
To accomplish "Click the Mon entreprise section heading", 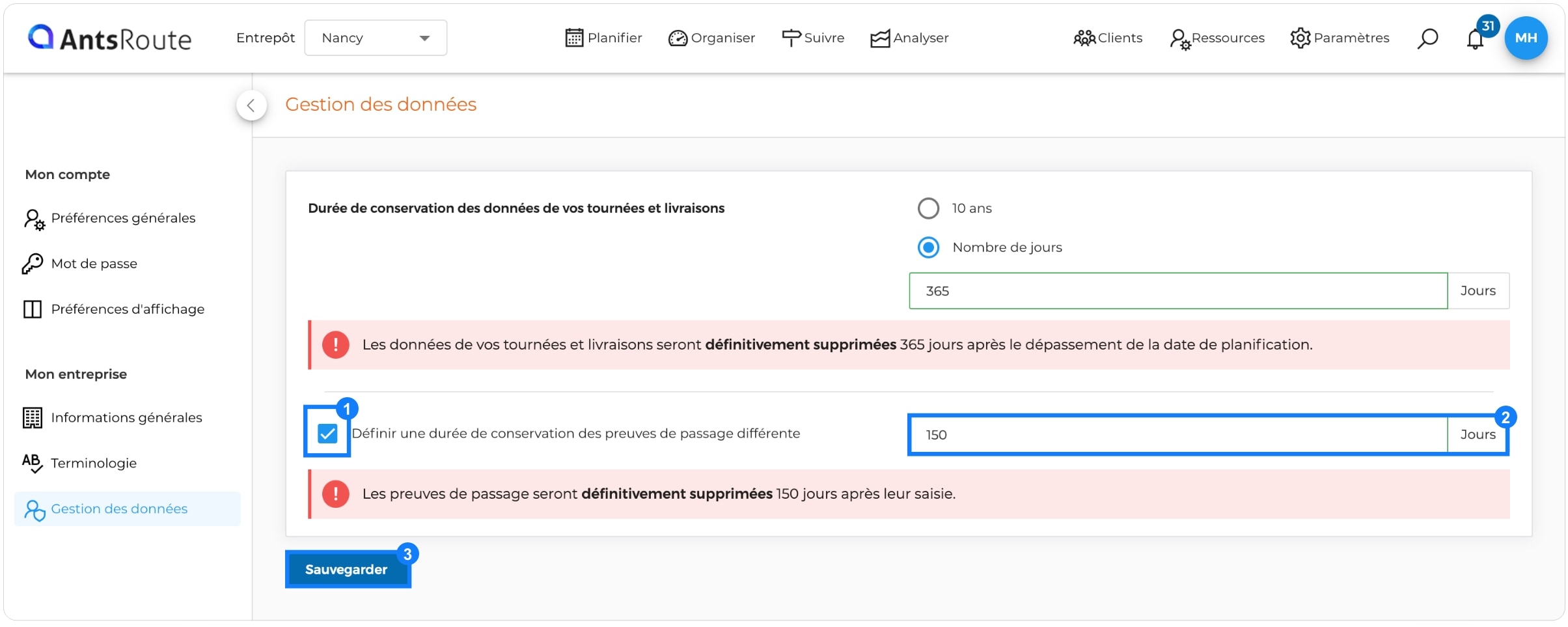I will [x=76, y=374].
